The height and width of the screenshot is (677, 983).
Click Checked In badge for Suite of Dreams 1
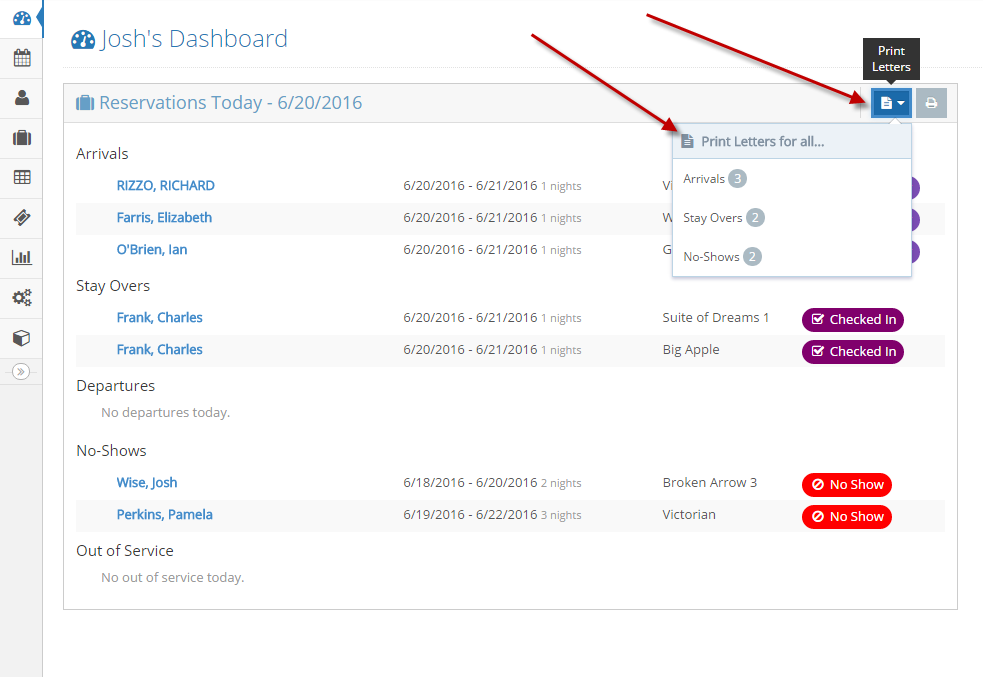point(852,320)
